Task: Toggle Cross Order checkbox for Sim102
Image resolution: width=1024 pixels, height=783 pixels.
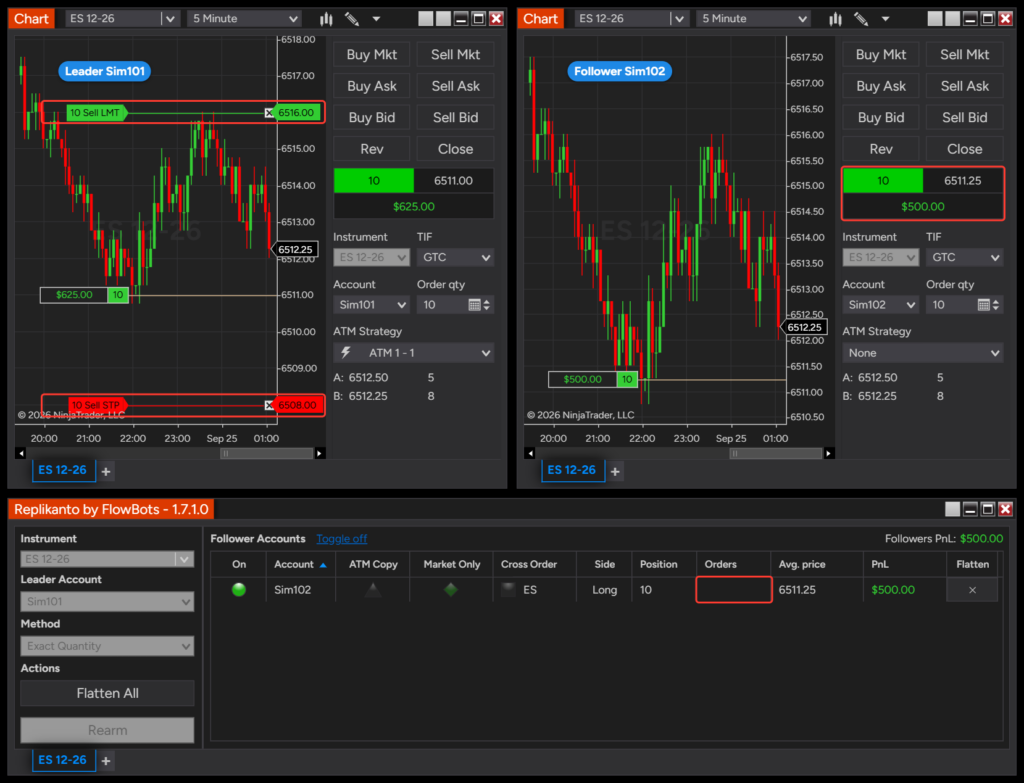Action: (508, 590)
